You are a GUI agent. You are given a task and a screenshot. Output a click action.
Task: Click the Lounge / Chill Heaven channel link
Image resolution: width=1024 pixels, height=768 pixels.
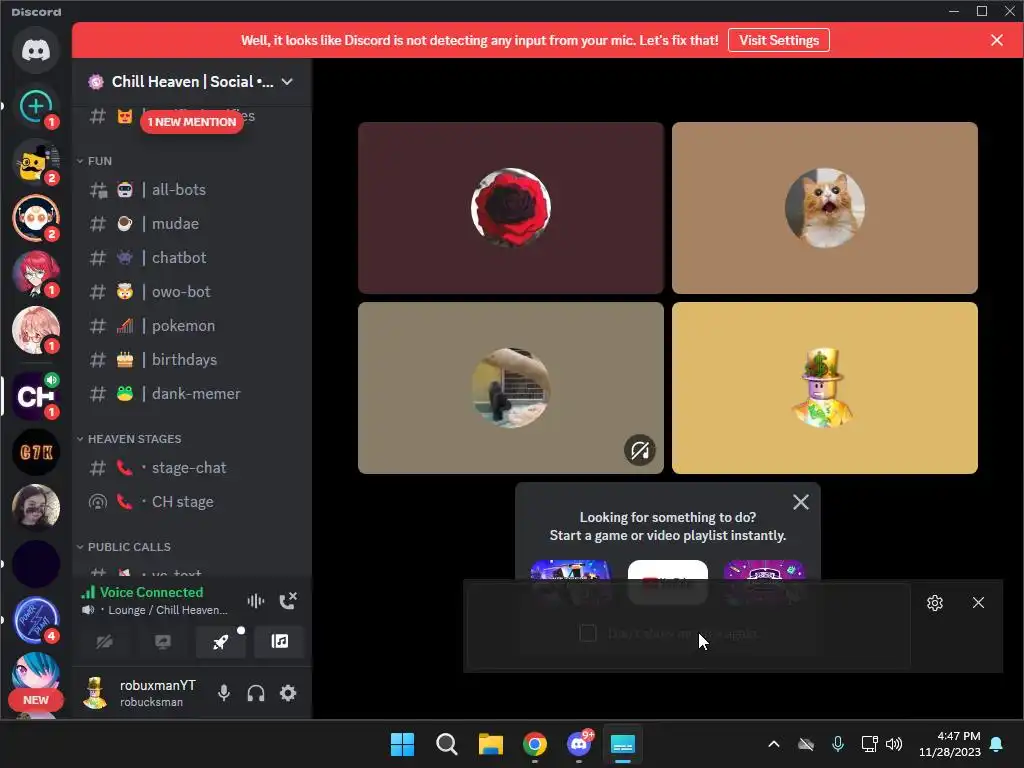point(168,611)
